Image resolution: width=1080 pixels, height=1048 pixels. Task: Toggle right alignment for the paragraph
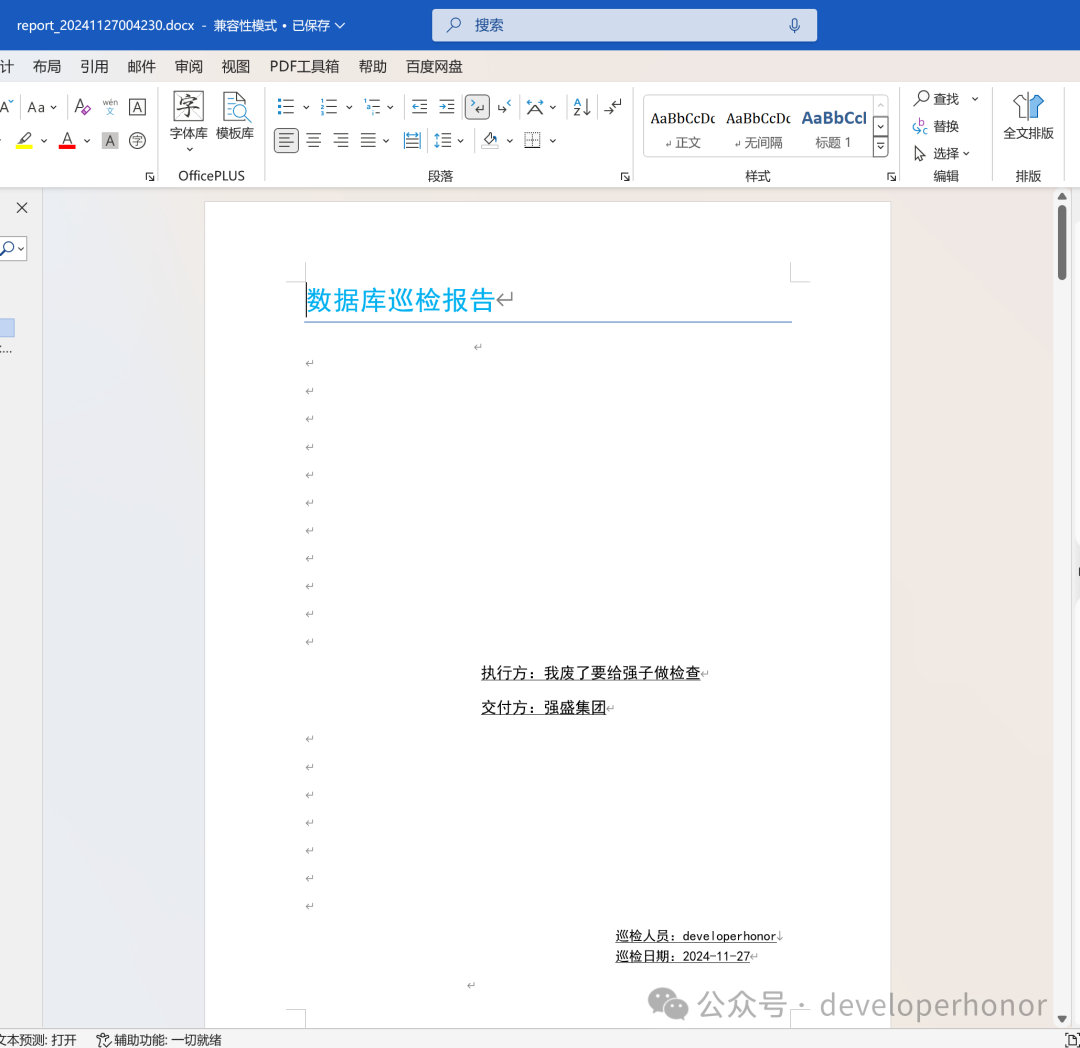pos(341,140)
